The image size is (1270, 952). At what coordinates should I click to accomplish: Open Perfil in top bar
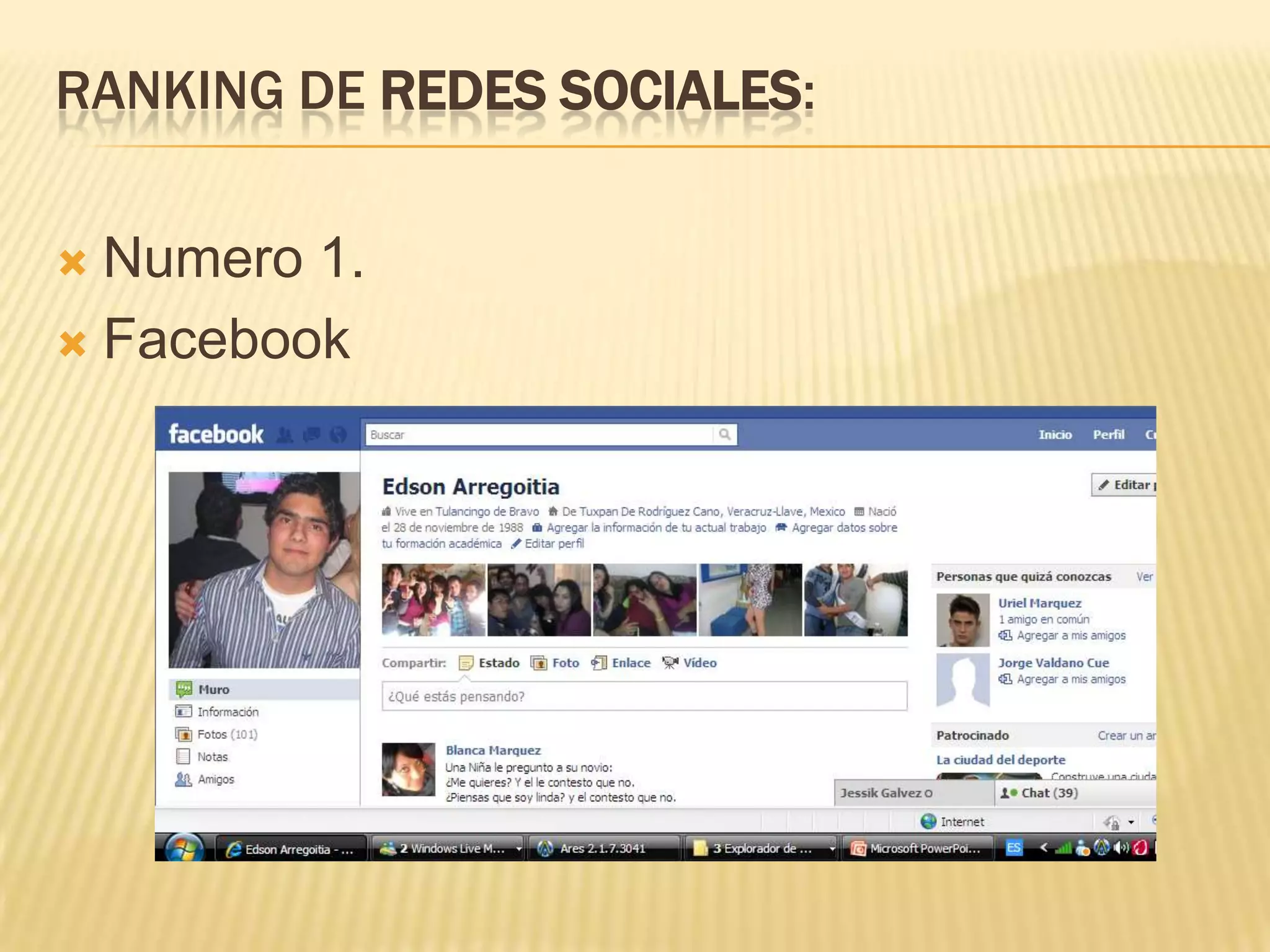point(1108,434)
